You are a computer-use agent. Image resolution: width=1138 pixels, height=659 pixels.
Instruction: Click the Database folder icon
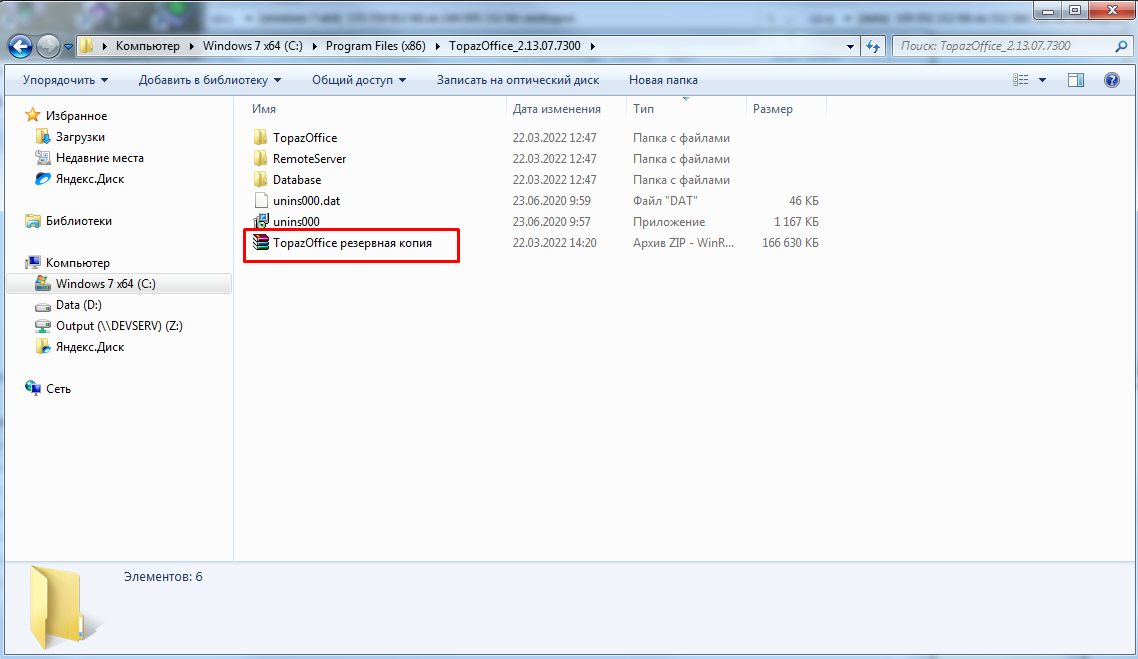[x=261, y=179]
